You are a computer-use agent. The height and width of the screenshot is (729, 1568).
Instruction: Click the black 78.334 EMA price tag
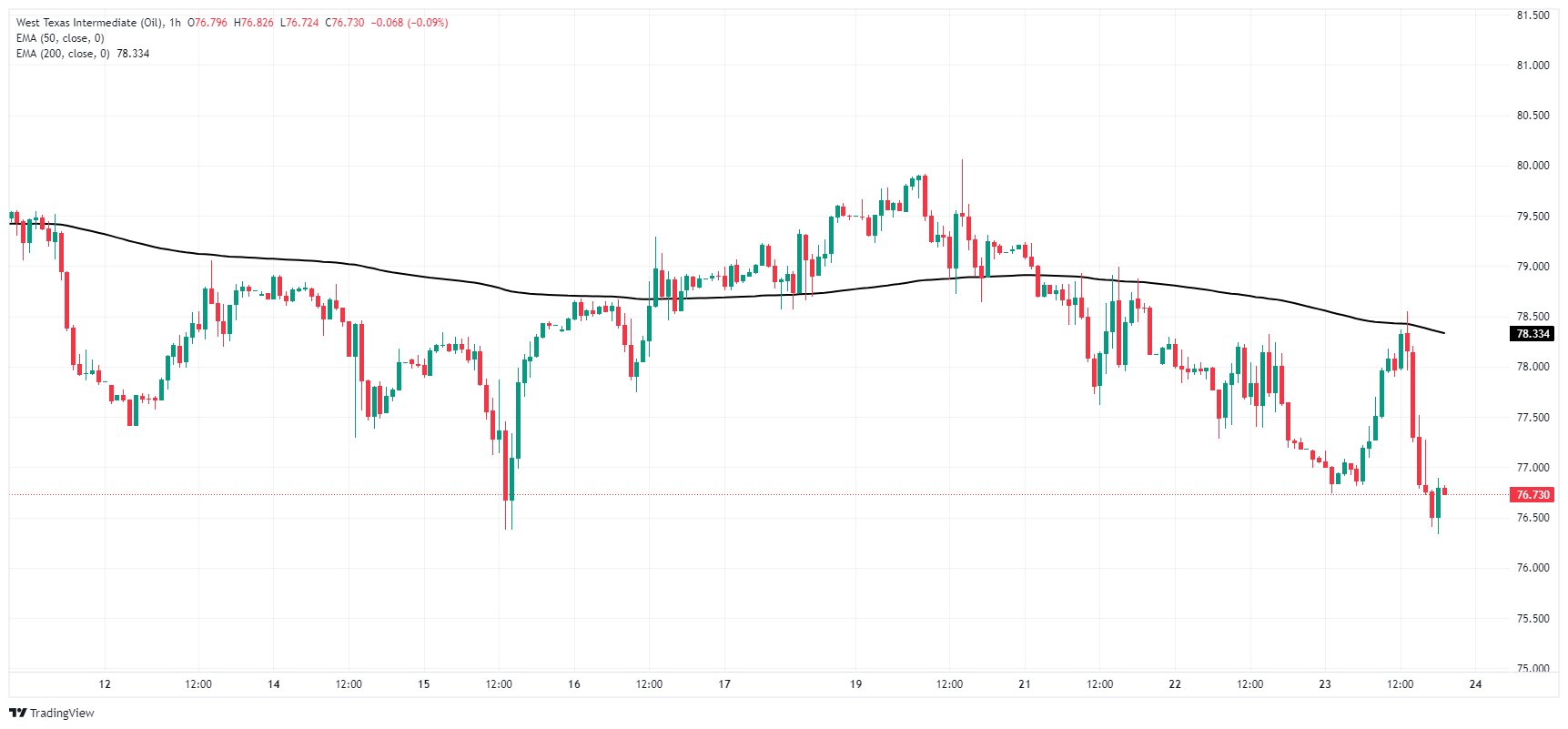1533,334
